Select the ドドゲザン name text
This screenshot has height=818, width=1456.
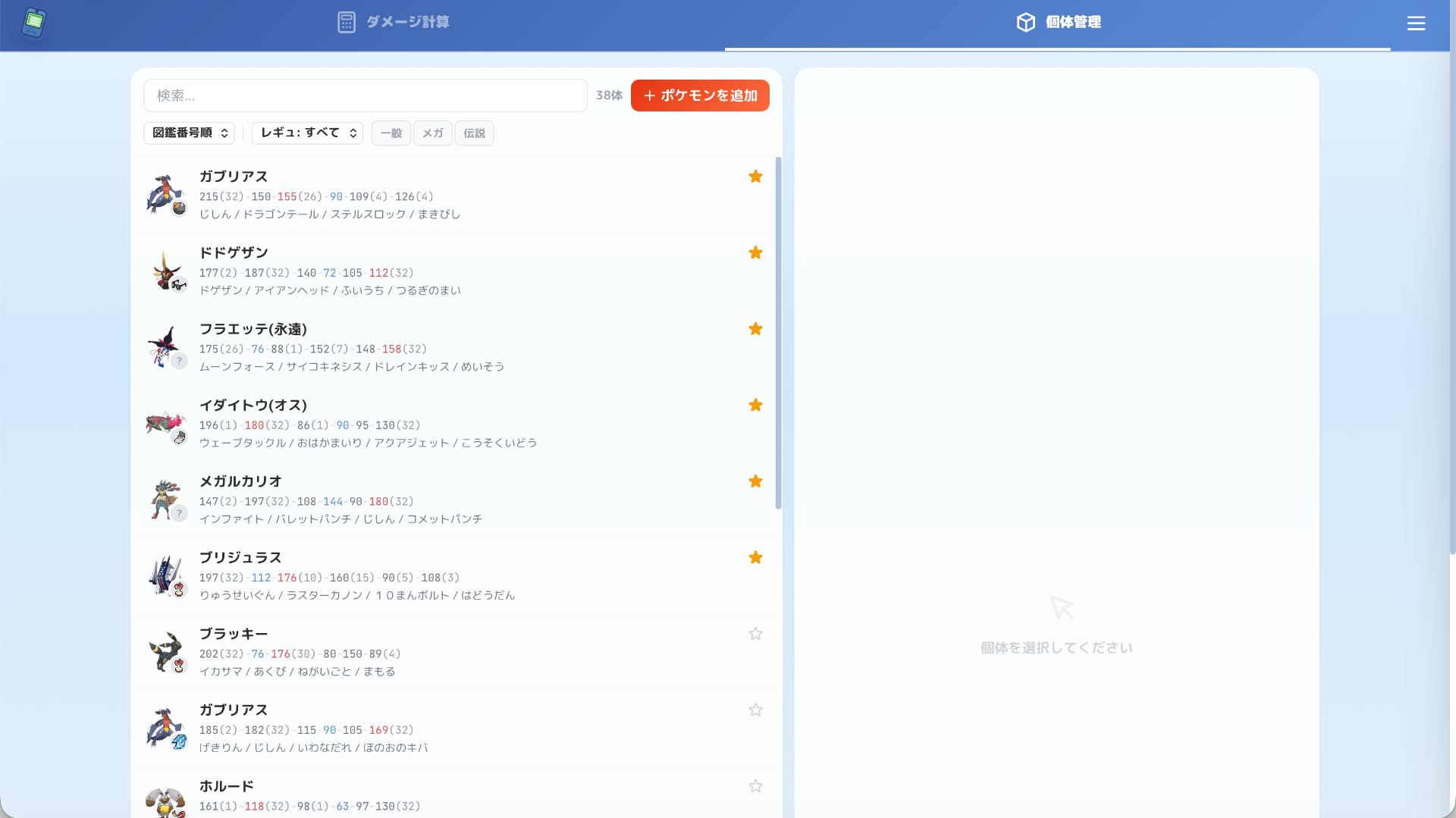click(x=234, y=252)
